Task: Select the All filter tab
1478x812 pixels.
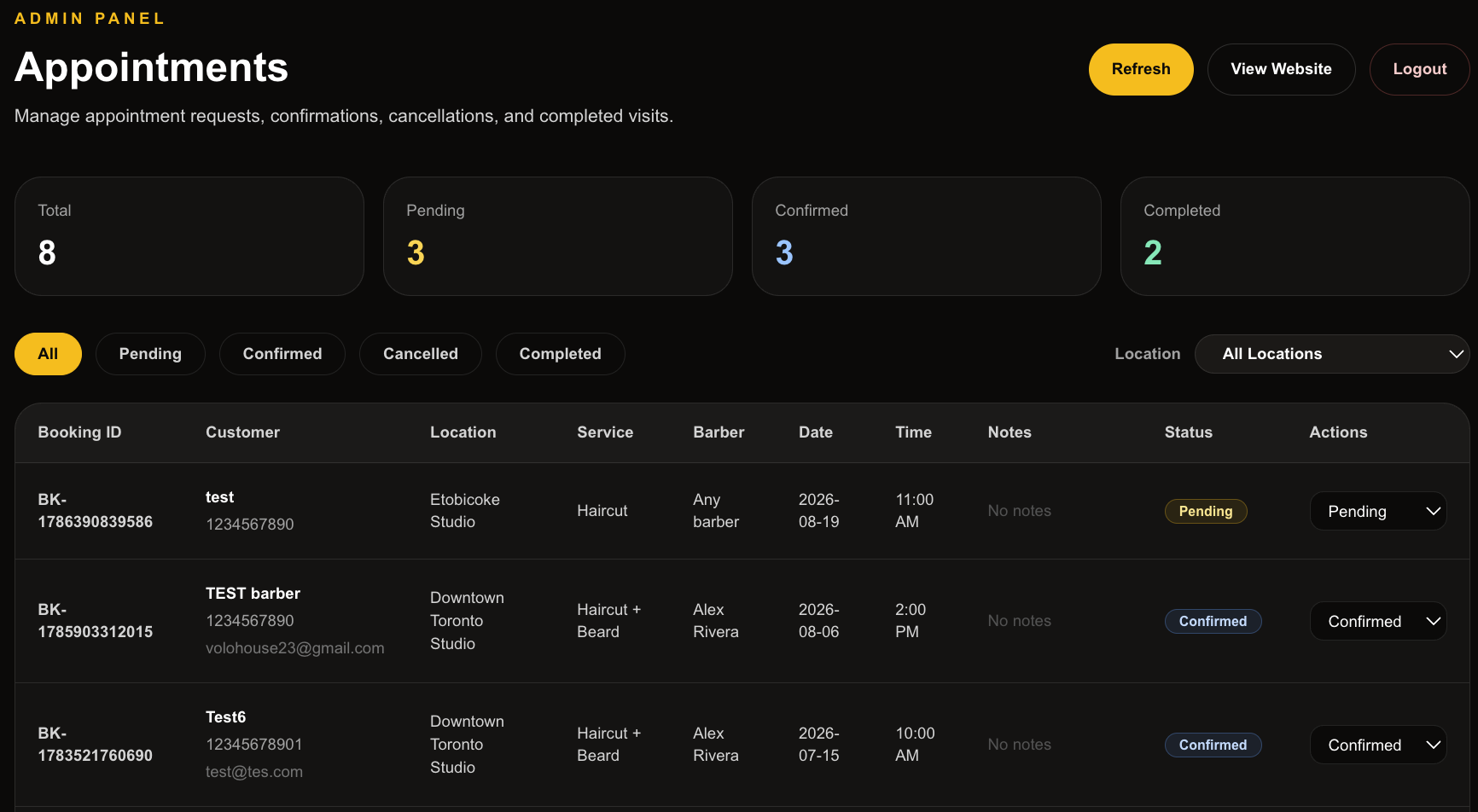Action: click(48, 354)
